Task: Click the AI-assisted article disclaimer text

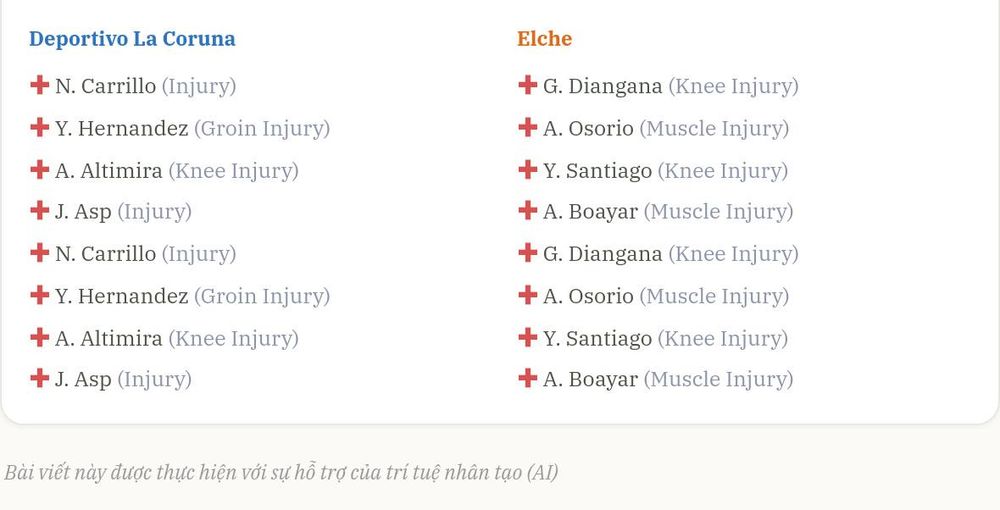Action: pos(281,472)
